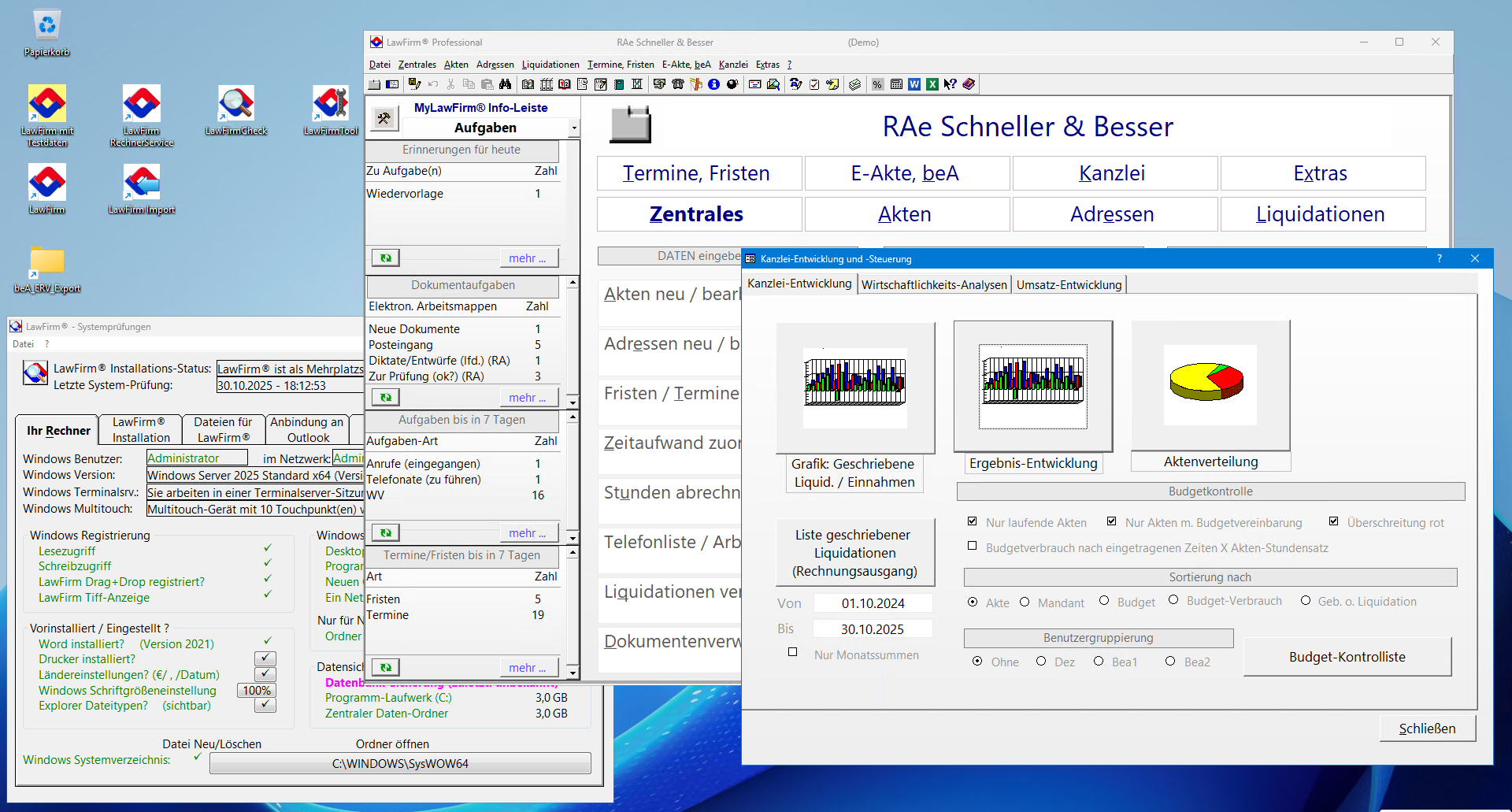
Task: Click the telephone icon in toolbar
Action: tap(678, 84)
